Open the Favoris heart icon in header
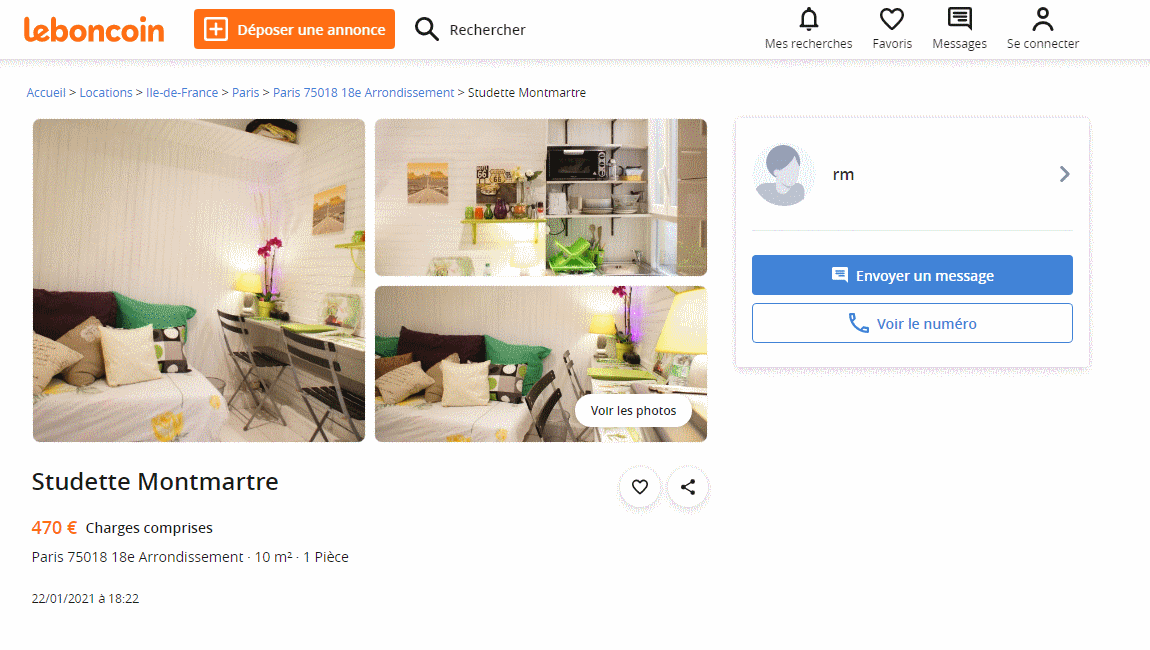Image resolution: width=1150 pixels, height=650 pixels. [892, 19]
